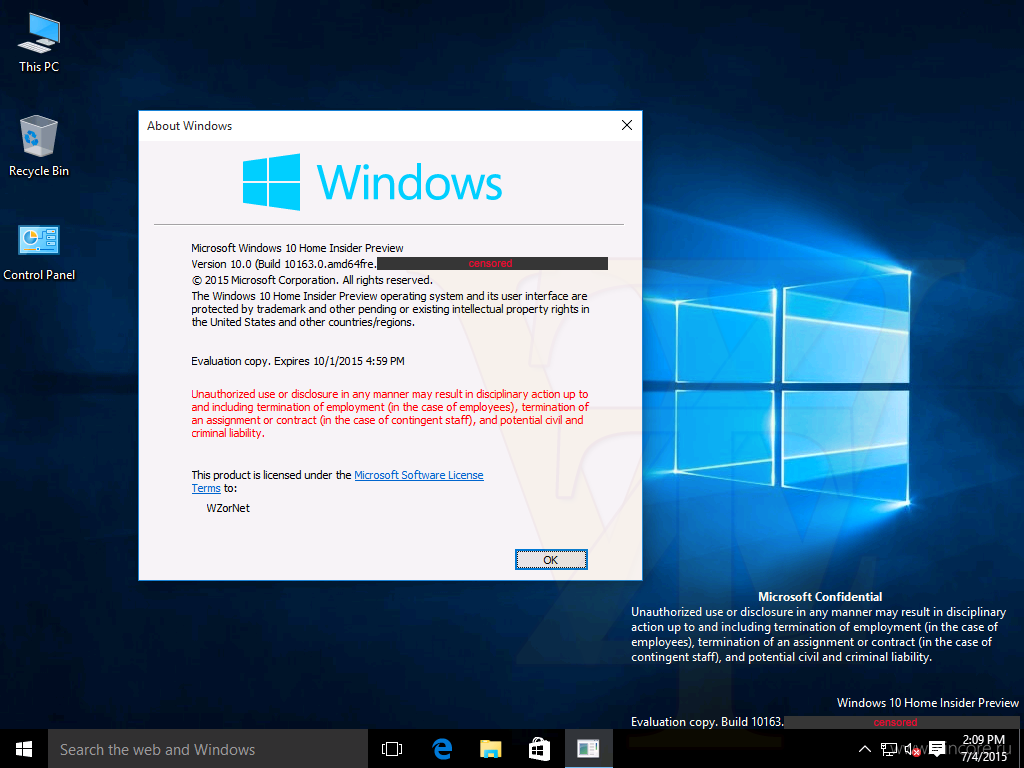Click the Search the web and Windows box
Image resolution: width=1024 pixels, height=768 pixels.
tap(208, 749)
